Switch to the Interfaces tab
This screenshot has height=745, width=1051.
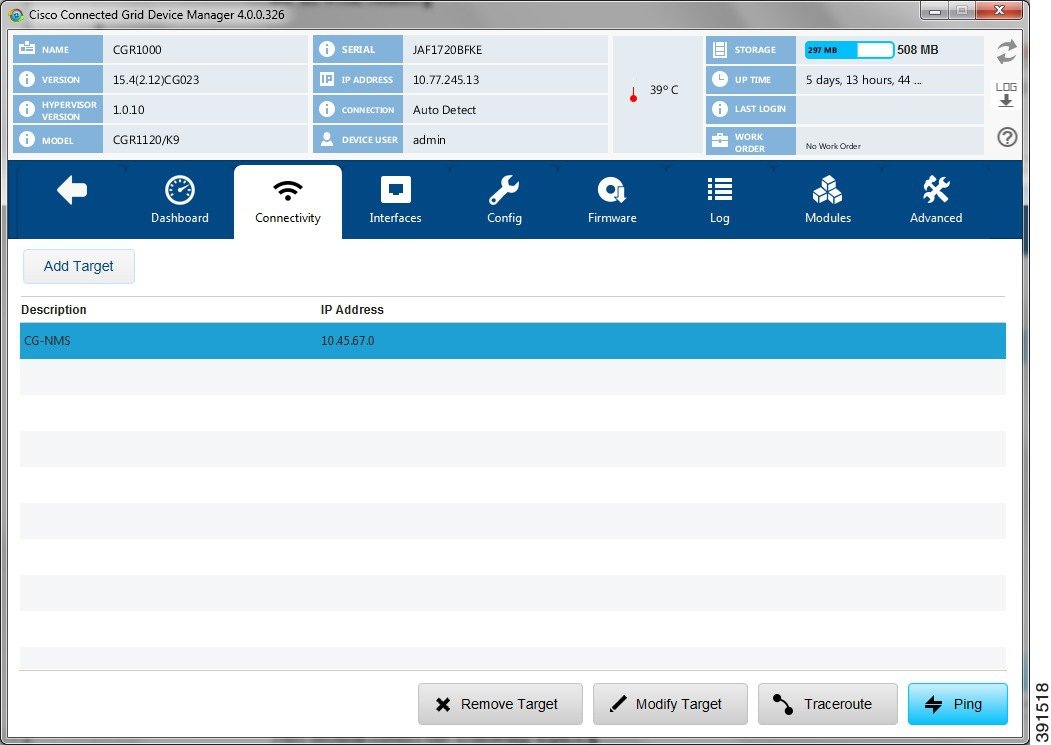click(395, 200)
